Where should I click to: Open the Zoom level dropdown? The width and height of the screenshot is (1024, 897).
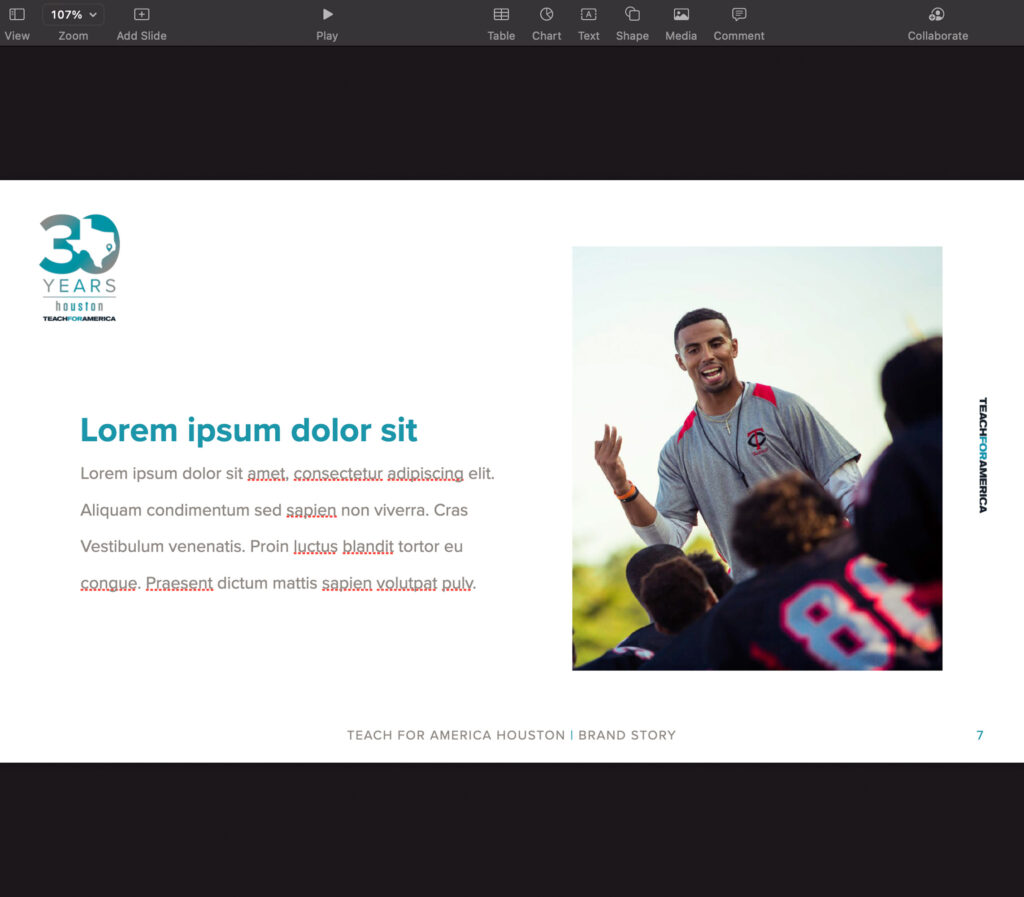tap(71, 14)
